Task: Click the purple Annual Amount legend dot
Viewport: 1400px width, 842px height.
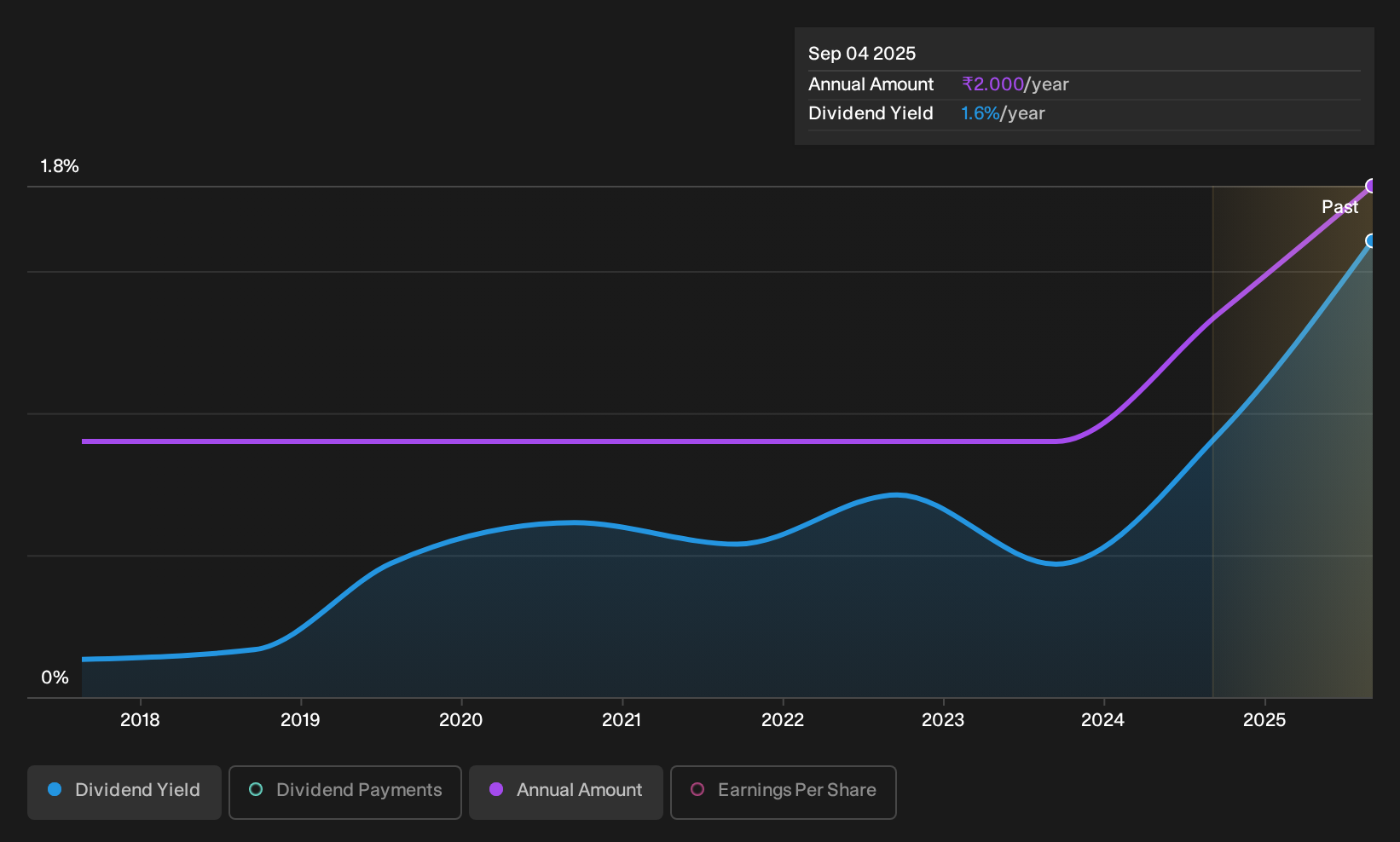Action: 496,790
